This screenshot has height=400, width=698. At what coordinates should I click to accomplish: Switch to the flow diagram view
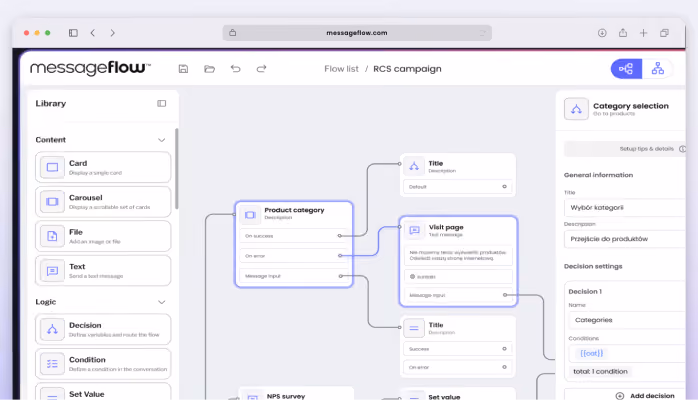[626, 69]
